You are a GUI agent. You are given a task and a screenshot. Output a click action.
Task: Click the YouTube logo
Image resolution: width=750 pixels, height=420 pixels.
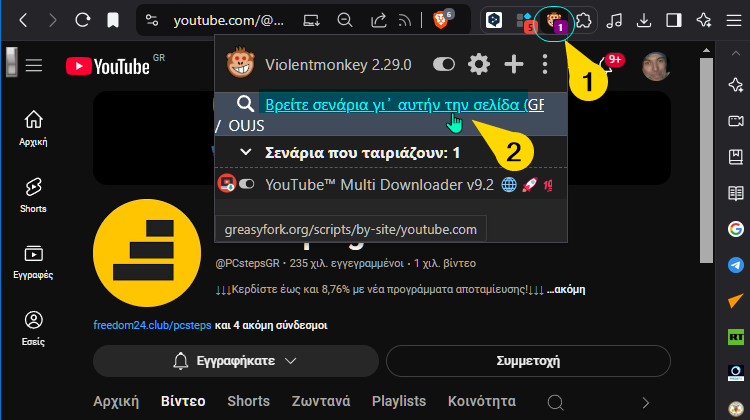108,66
